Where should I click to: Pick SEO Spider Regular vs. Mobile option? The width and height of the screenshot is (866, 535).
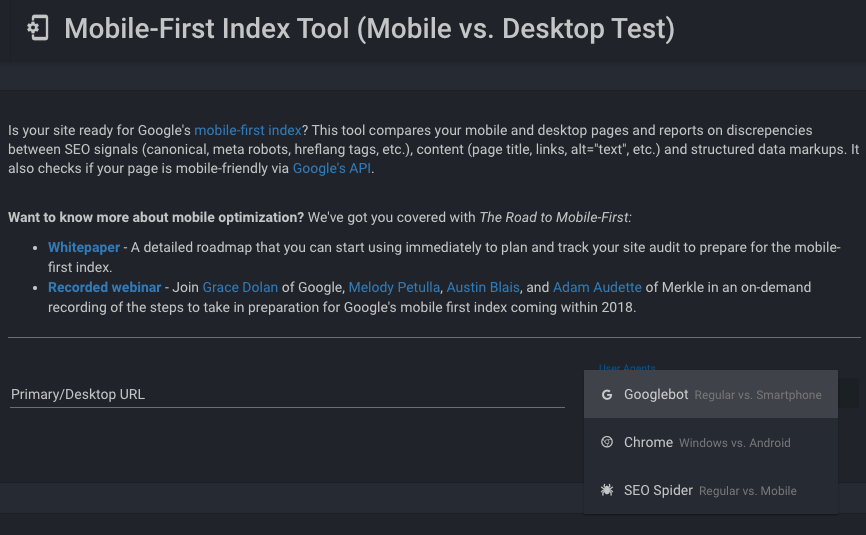point(710,490)
